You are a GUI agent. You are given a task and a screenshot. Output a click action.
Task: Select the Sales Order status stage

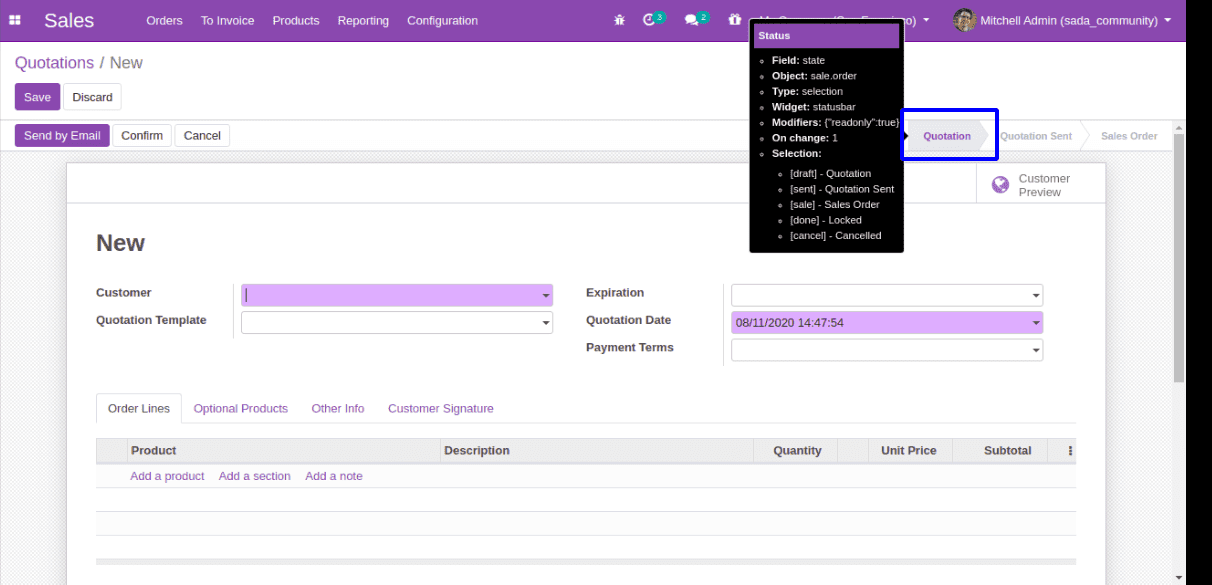pyautogui.click(x=1129, y=136)
